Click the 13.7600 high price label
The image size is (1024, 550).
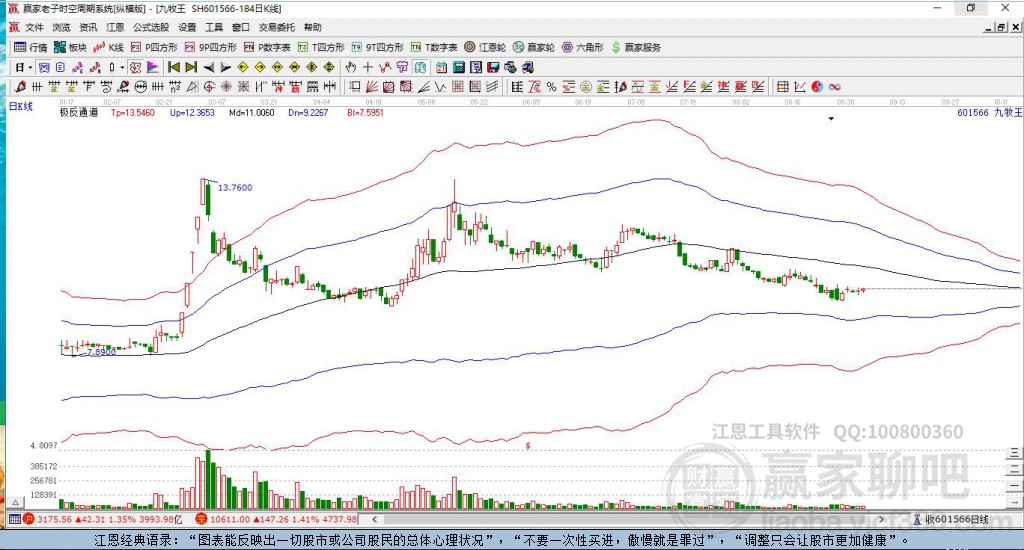[235, 187]
